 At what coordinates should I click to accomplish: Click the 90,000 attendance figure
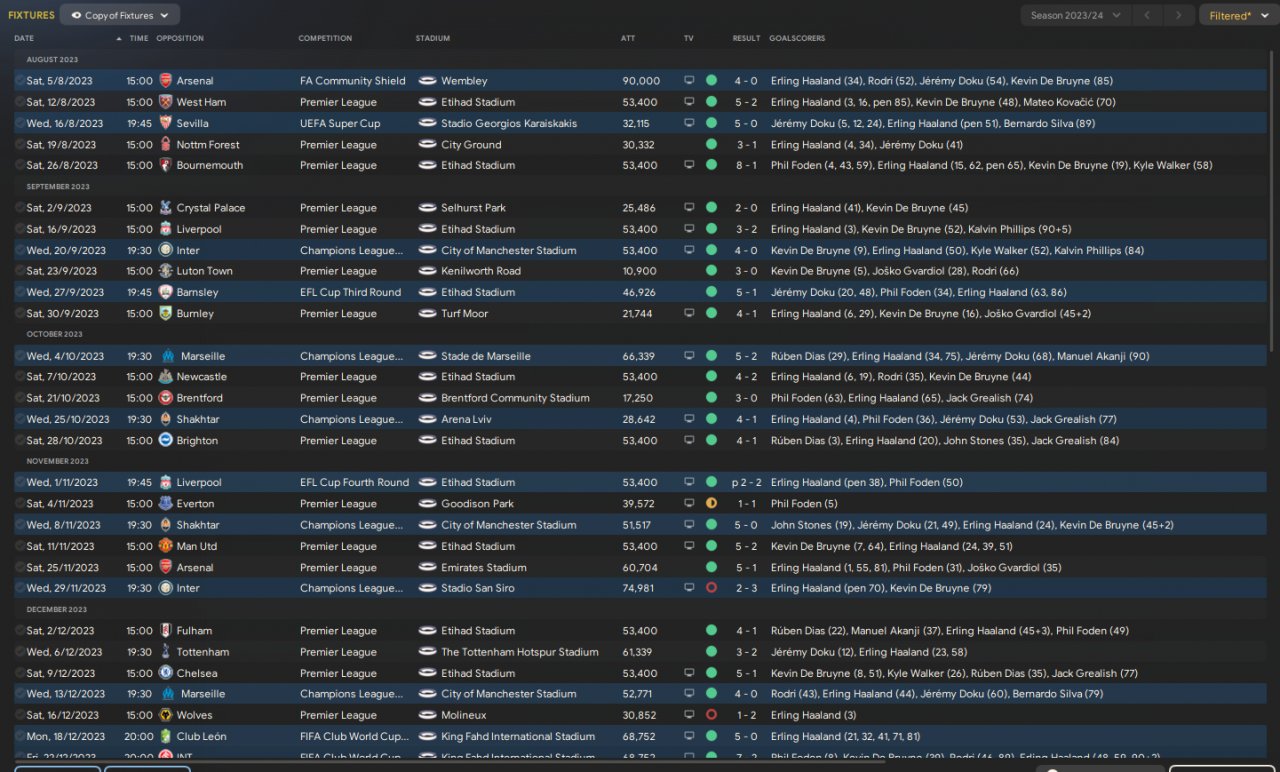[641, 81]
